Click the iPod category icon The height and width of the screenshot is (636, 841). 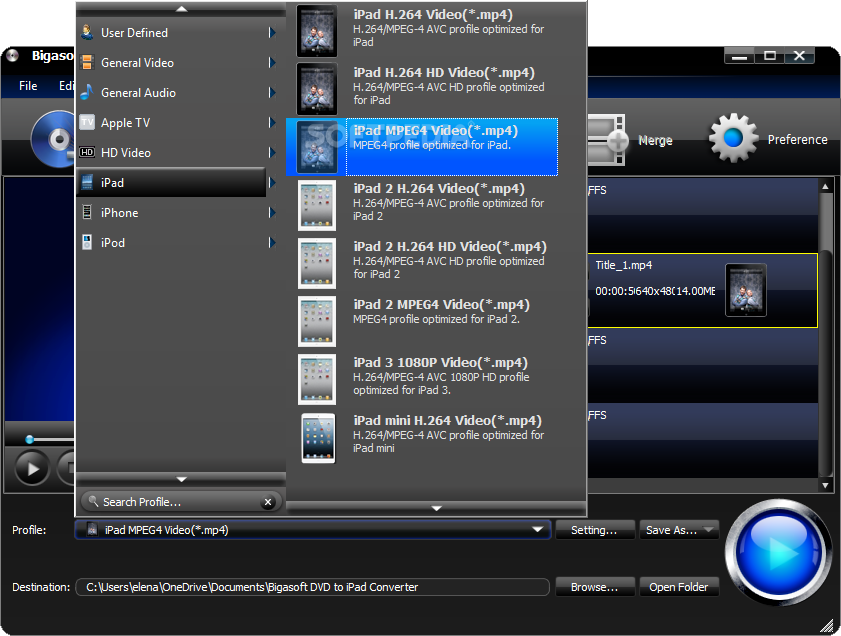(87, 242)
